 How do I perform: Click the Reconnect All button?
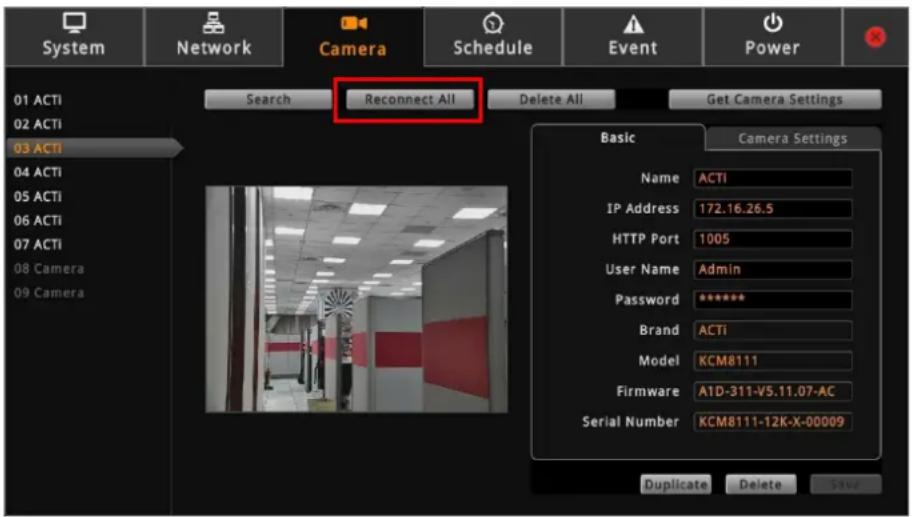pos(409,99)
